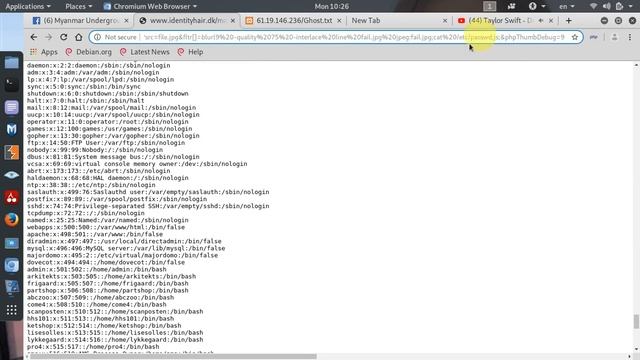Go back using the browser back arrow
Viewport: 640px width, 360px height.
[33, 37]
